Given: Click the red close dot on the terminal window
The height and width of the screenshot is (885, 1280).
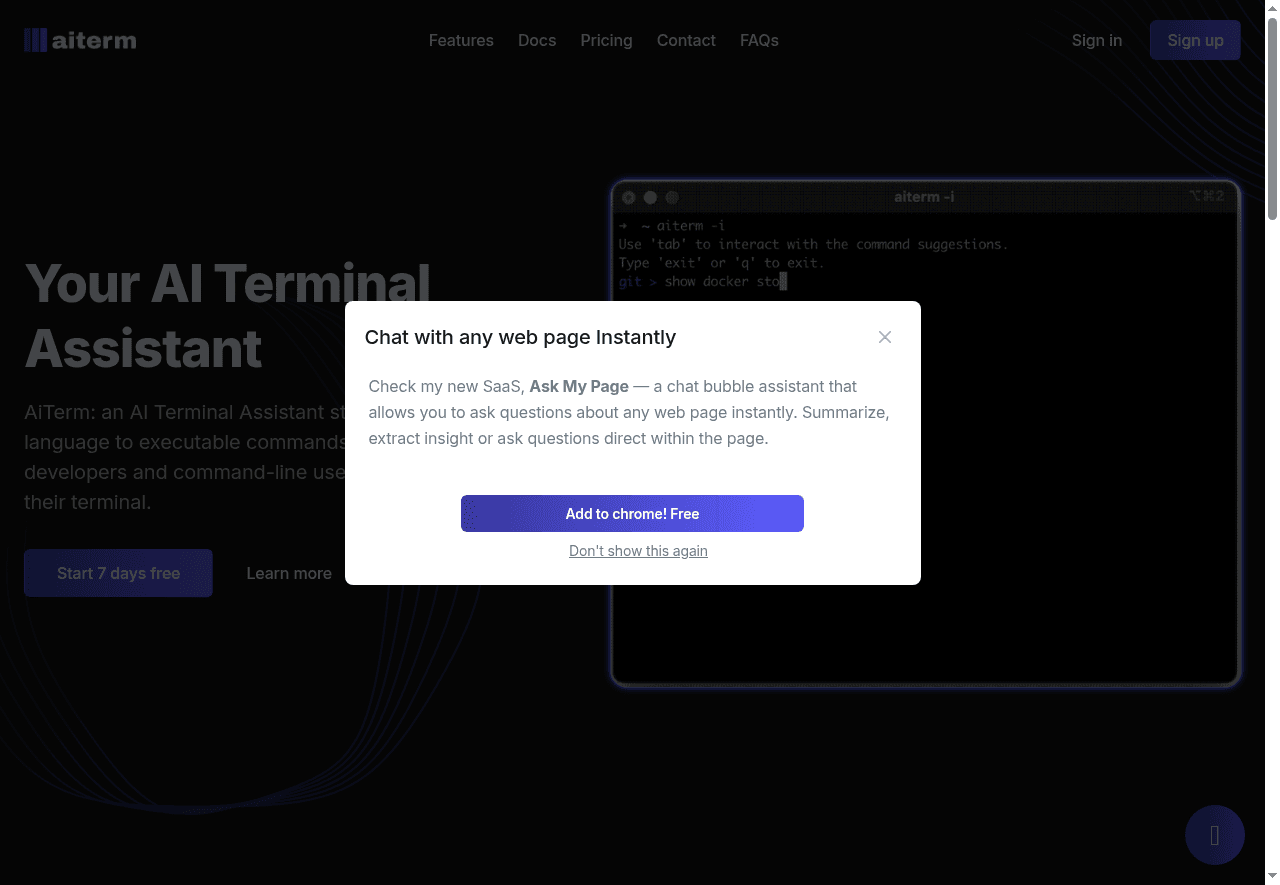Looking at the screenshot, I should (x=628, y=196).
